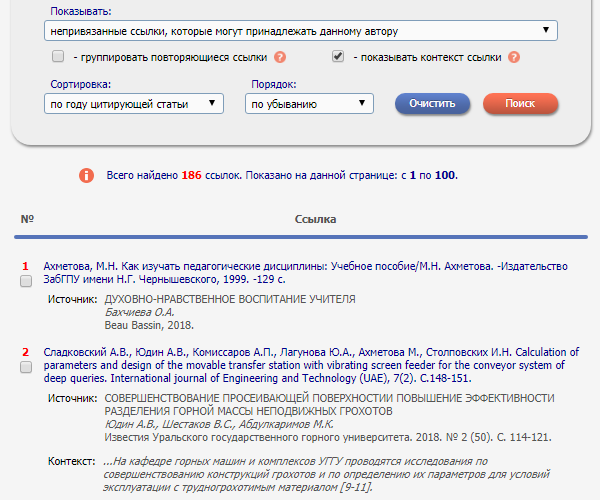Viewport: 600px width, 500px height.
Task: Enable группировать повторяющиеся ссылки checkbox
Action: click(x=58, y=57)
